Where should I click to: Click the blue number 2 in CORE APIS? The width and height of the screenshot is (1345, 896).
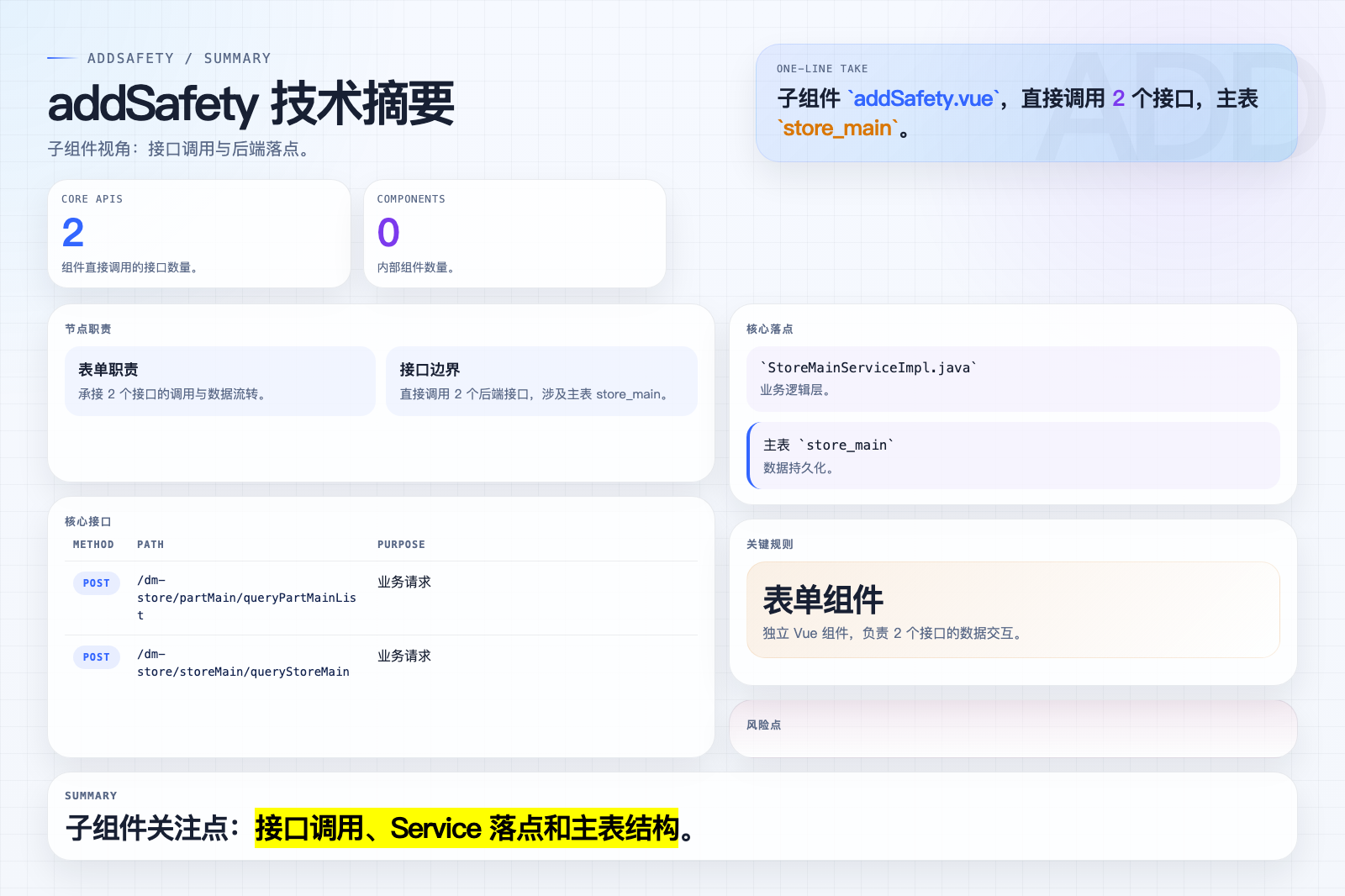pyautogui.click(x=73, y=232)
